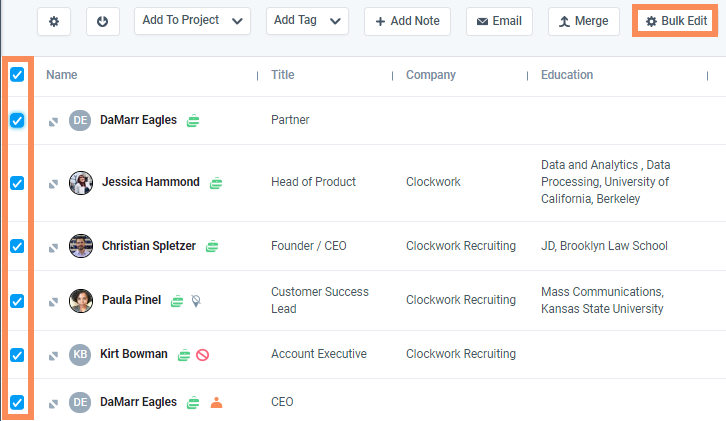Click the orange person icon beside the CEO row
Image resolution: width=726 pixels, height=421 pixels.
click(216, 402)
